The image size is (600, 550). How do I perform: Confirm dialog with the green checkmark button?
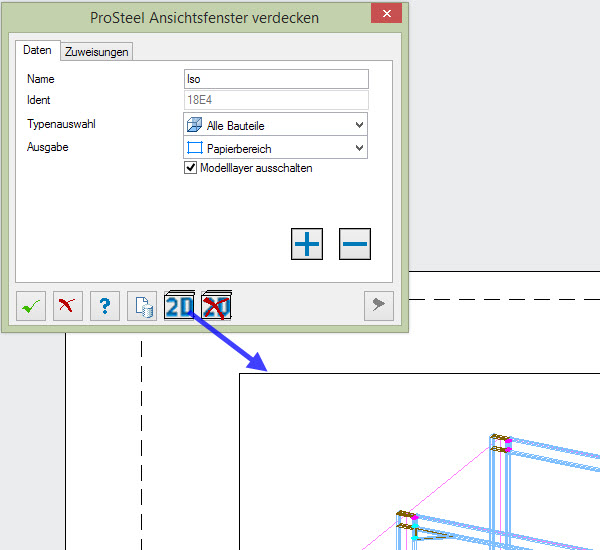click(31, 306)
